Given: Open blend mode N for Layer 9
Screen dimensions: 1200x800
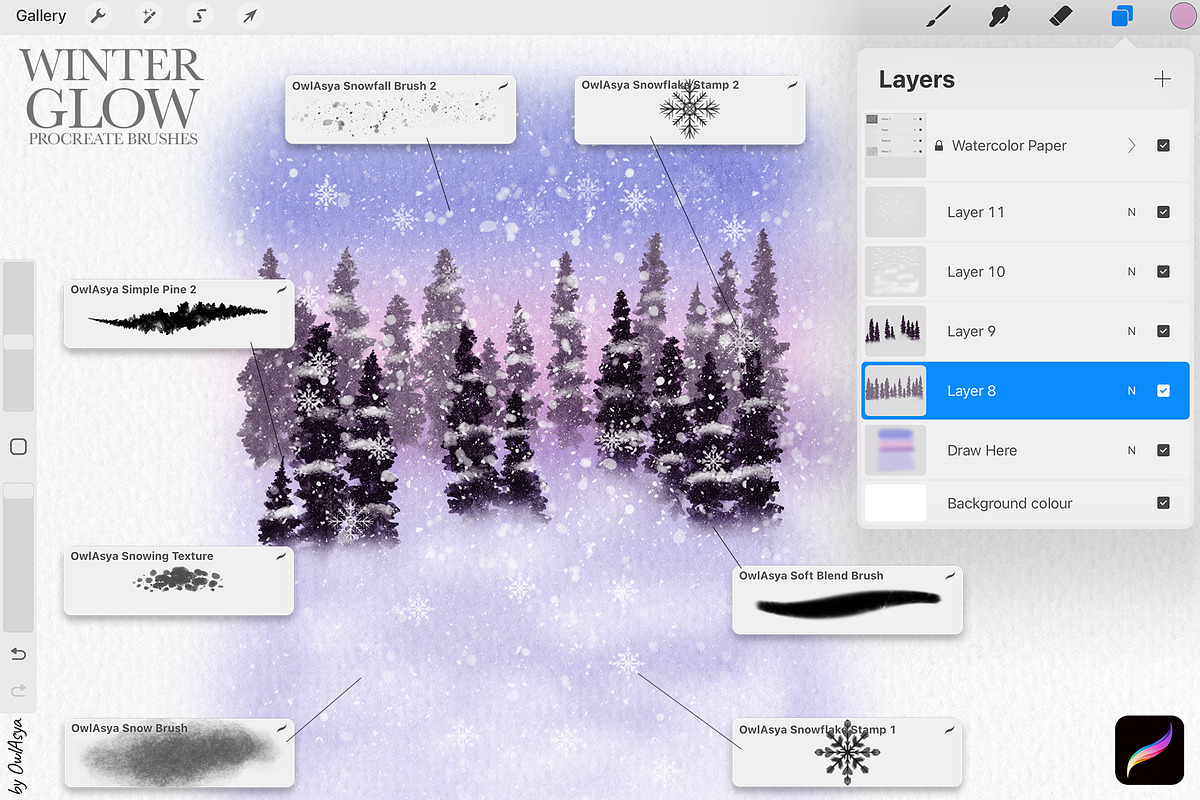Looking at the screenshot, I should 1132,331.
